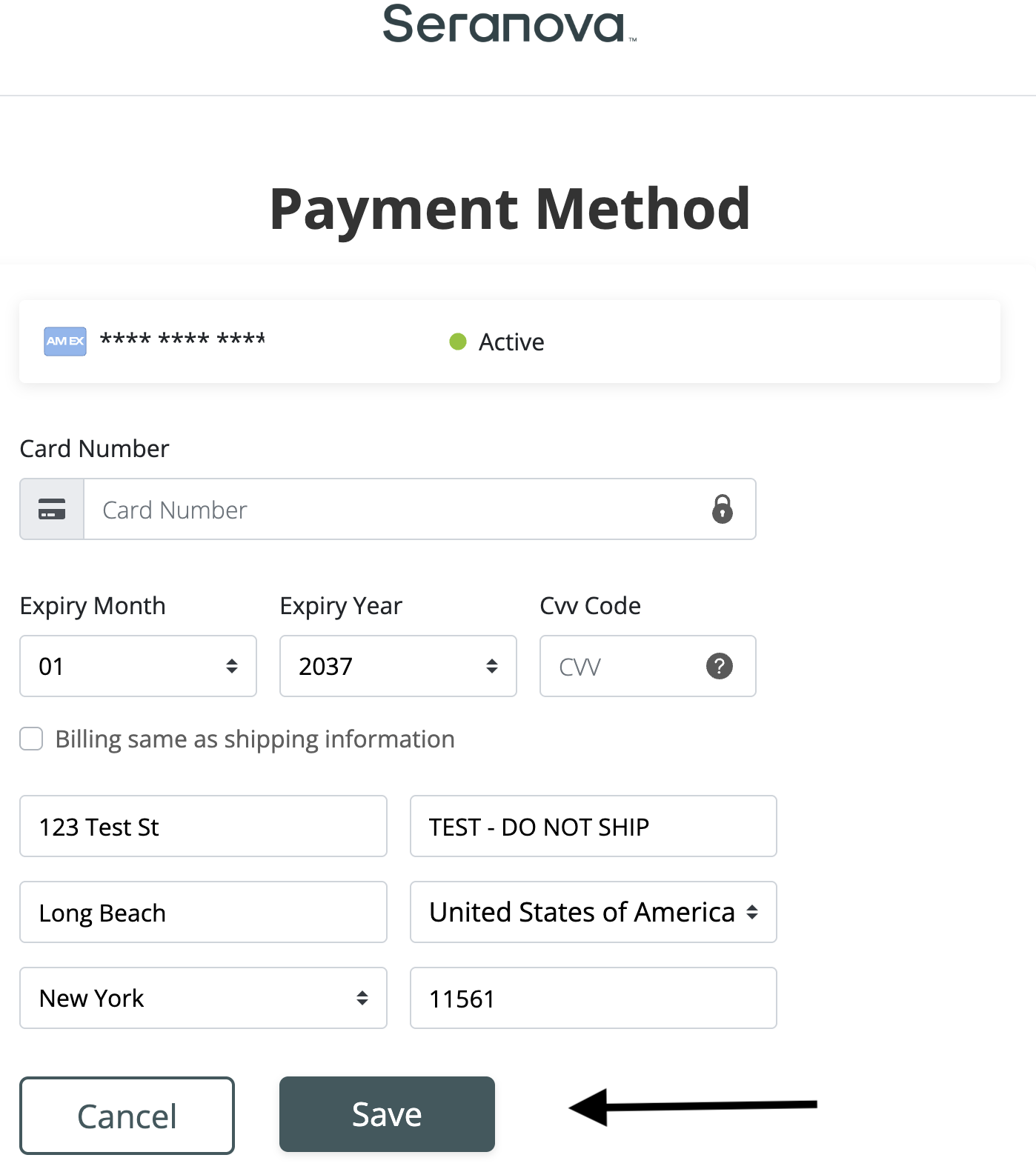Screen dimensions: 1036x1172
Task: Click the 11561 zip code field
Action: click(593, 998)
